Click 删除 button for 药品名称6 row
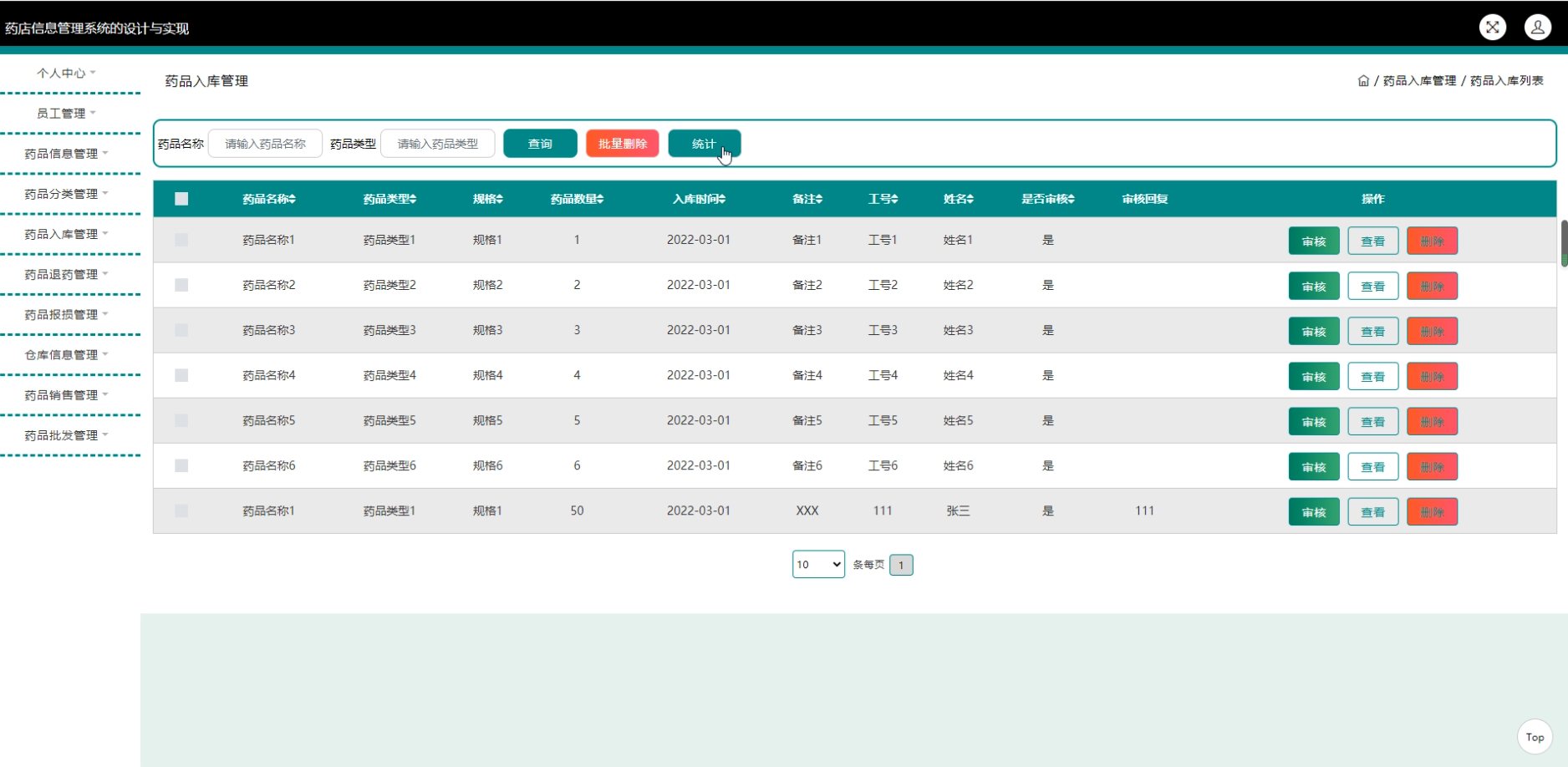 pos(1433,466)
